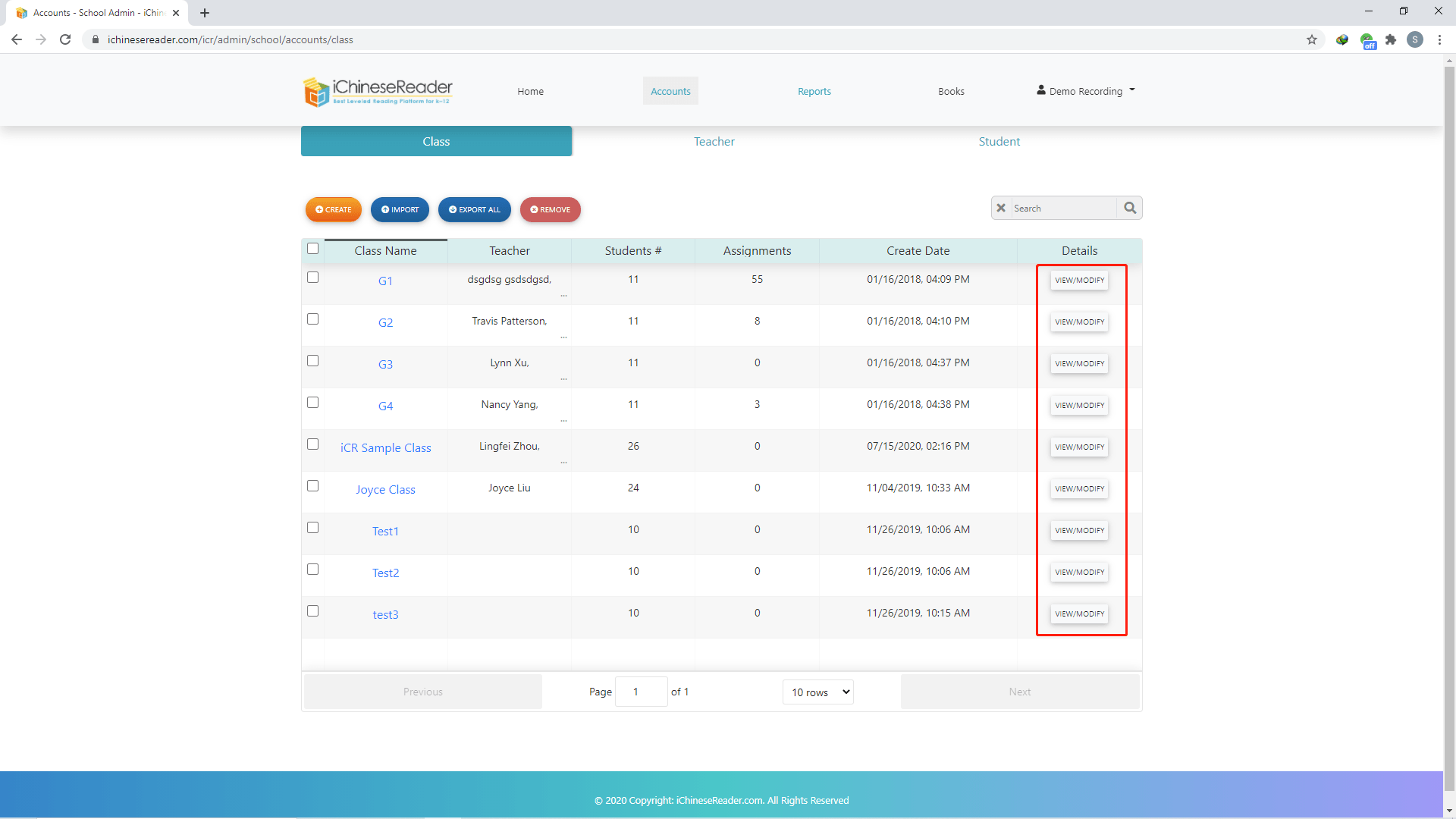
Task: Toggle the select-all header checkbox
Action: click(x=312, y=249)
